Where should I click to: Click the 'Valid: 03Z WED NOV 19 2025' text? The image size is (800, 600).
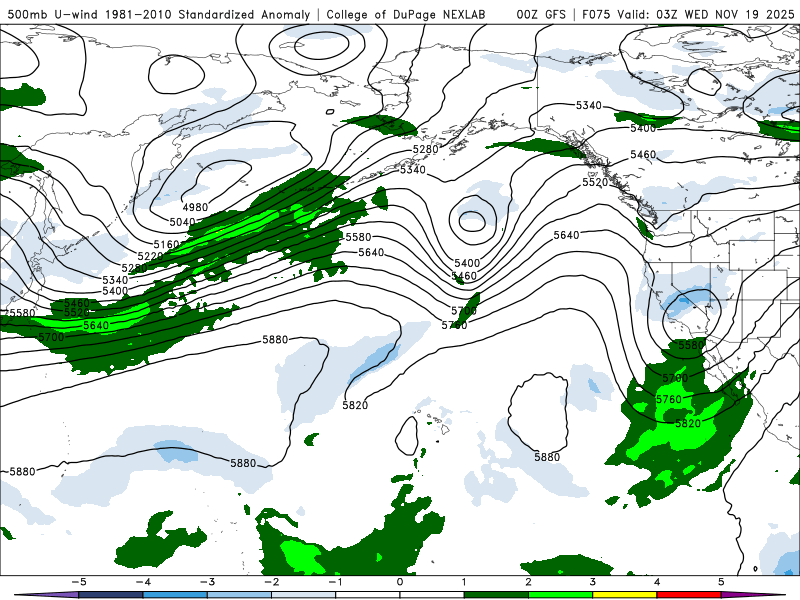pyautogui.click(x=706, y=15)
